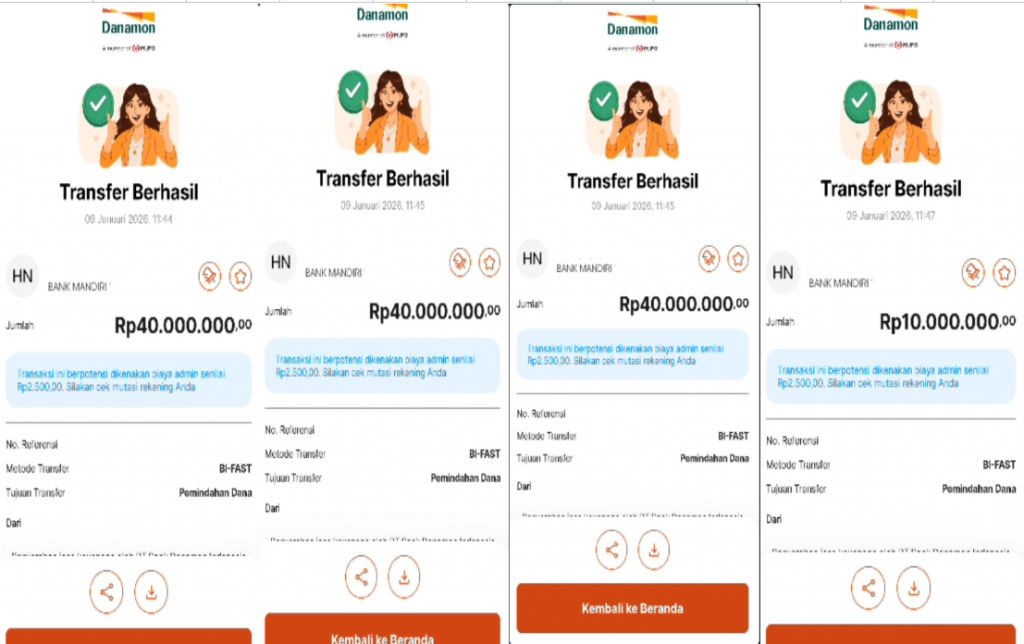The height and width of the screenshot is (644, 1024).
Task: Tap the orange button strip below the 11:47 receipt
Action: click(891, 634)
